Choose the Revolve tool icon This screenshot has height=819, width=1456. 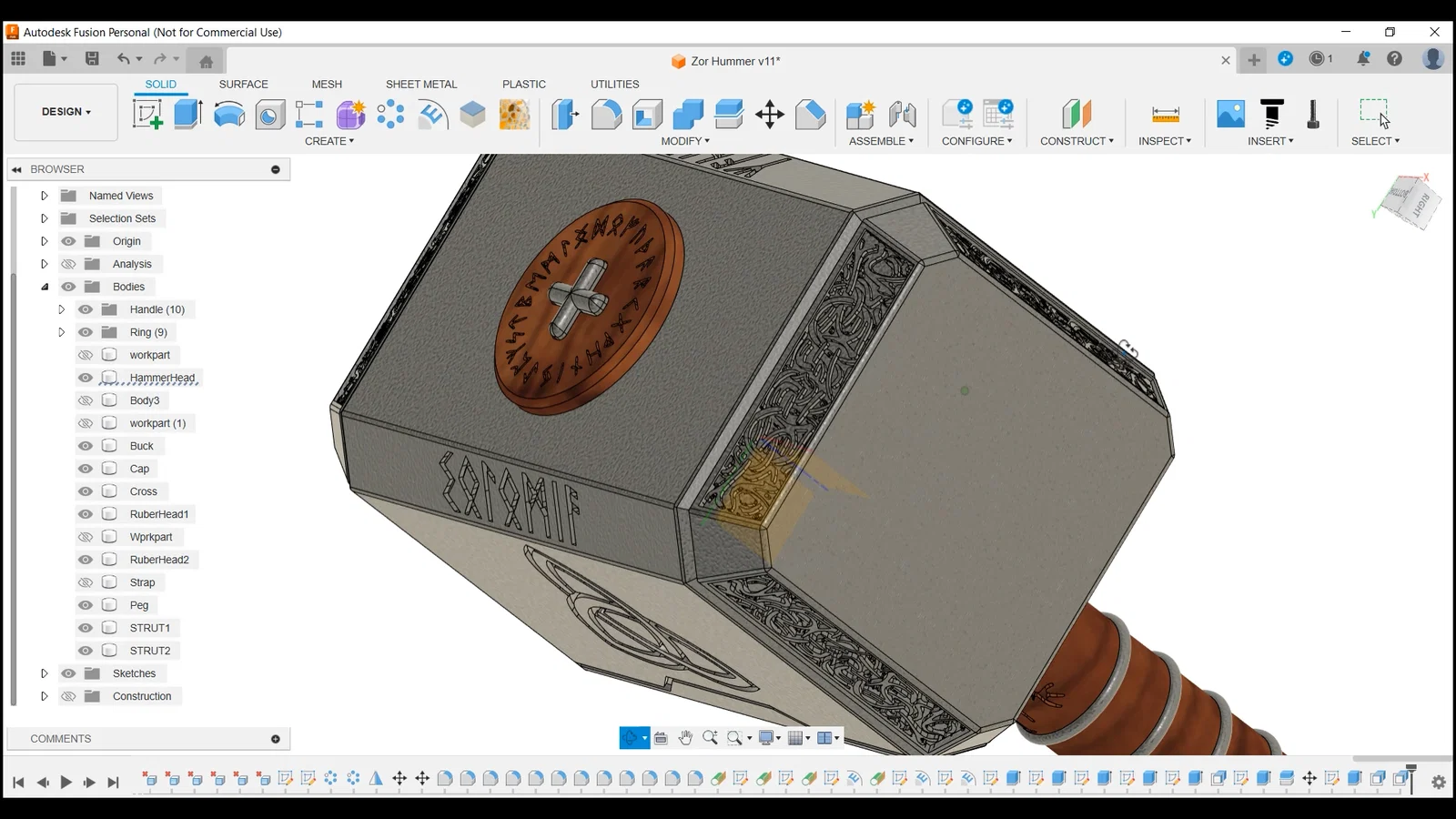coord(229,115)
